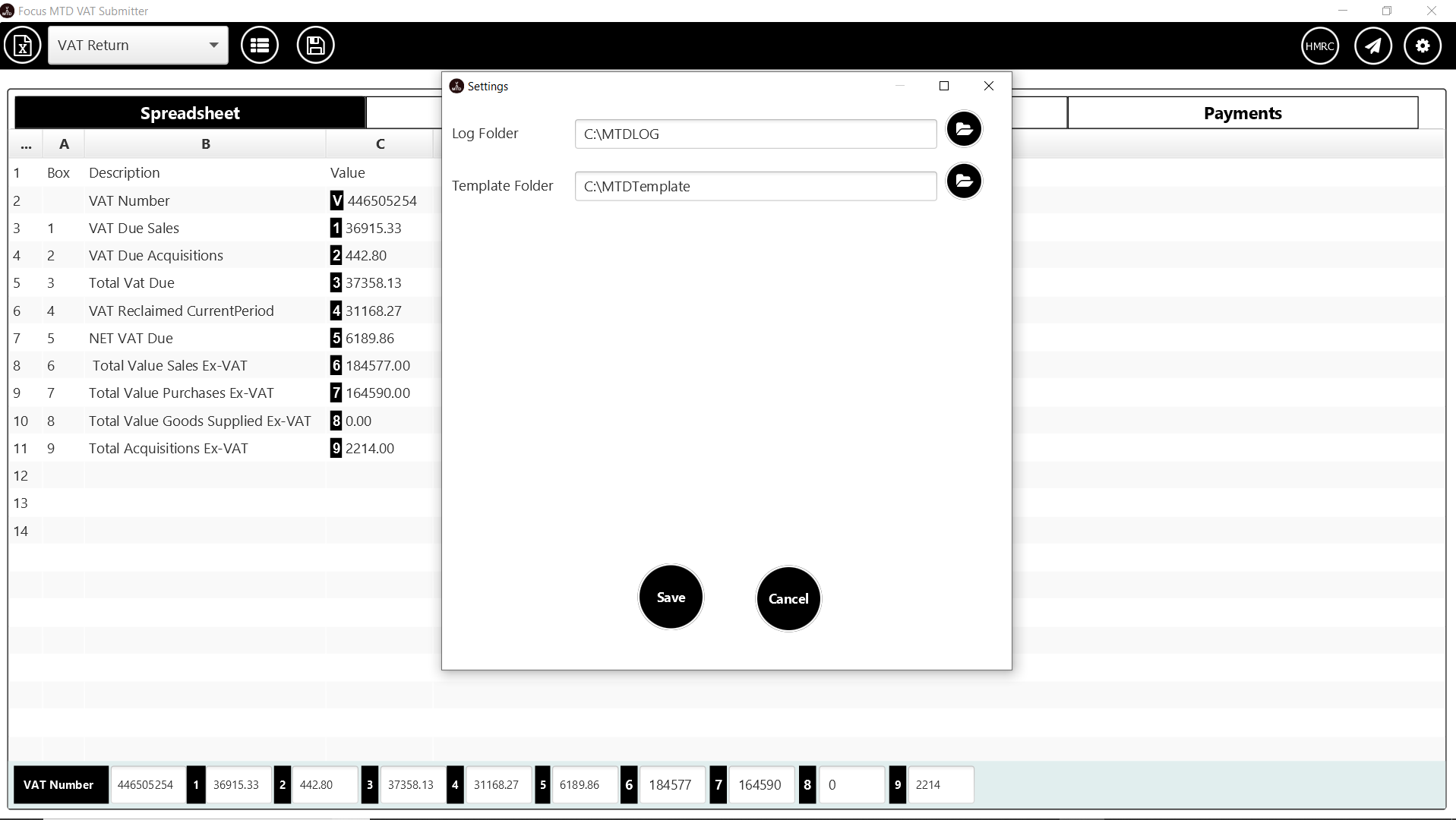
Task: Click bottom box 1 field 36915.33
Action: [238, 784]
